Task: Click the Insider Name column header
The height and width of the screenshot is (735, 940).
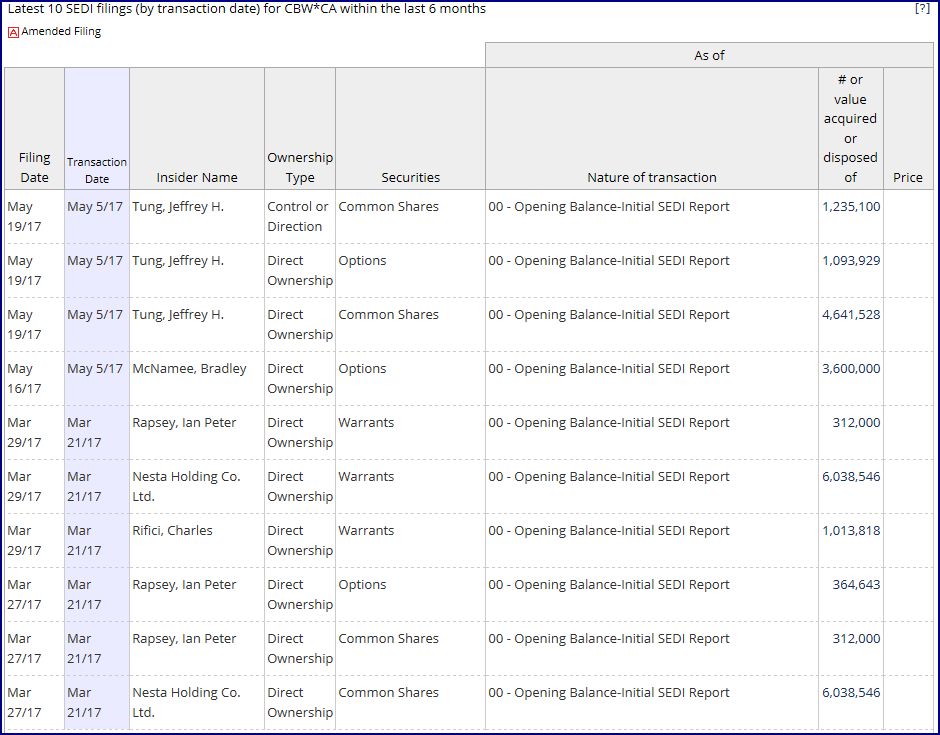Action: pos(197,177)
